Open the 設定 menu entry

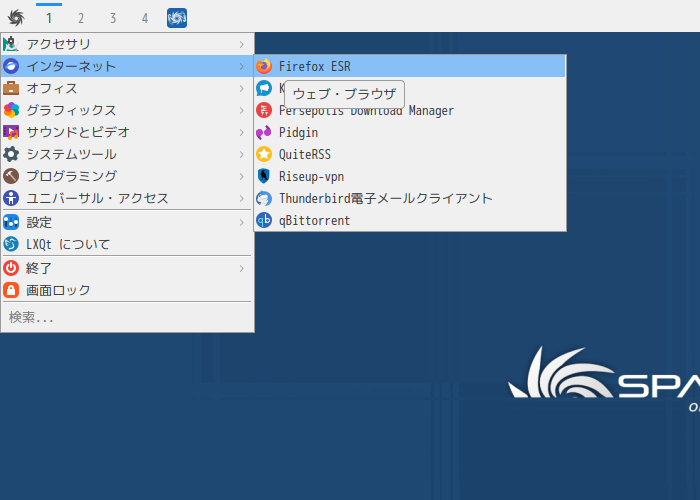tap(127, 222)
